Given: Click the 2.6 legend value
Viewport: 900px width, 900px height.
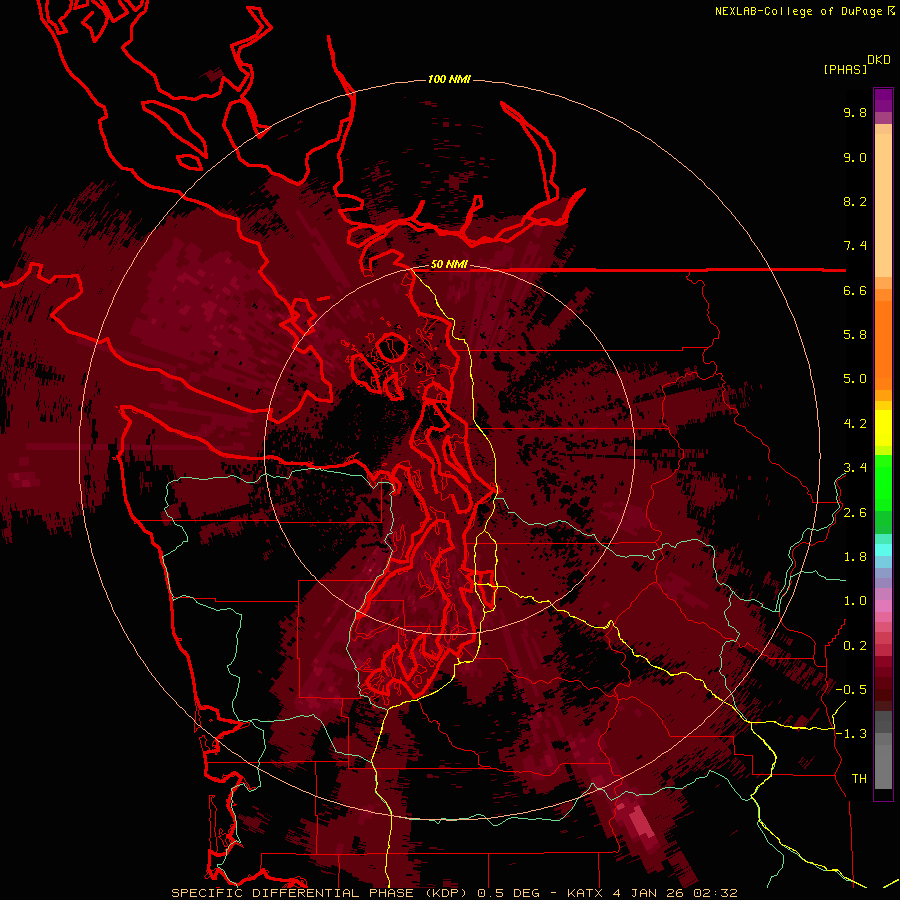Looking at the screenshot, I should (855, 513).
